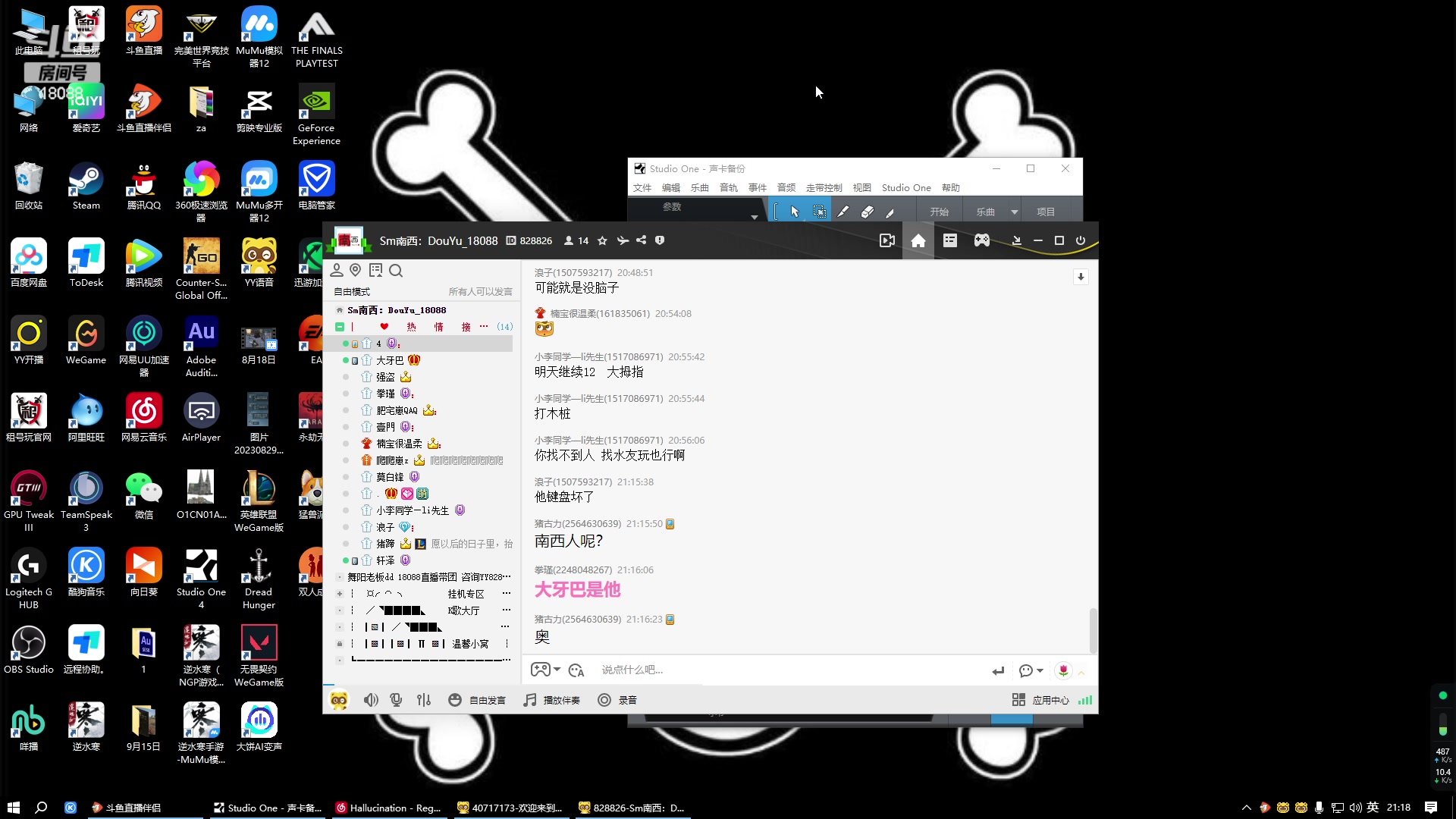Show hidden system tray icons chevron
The width and height of the screenshot is (1456, 819).
click(x=1246, y=808)
